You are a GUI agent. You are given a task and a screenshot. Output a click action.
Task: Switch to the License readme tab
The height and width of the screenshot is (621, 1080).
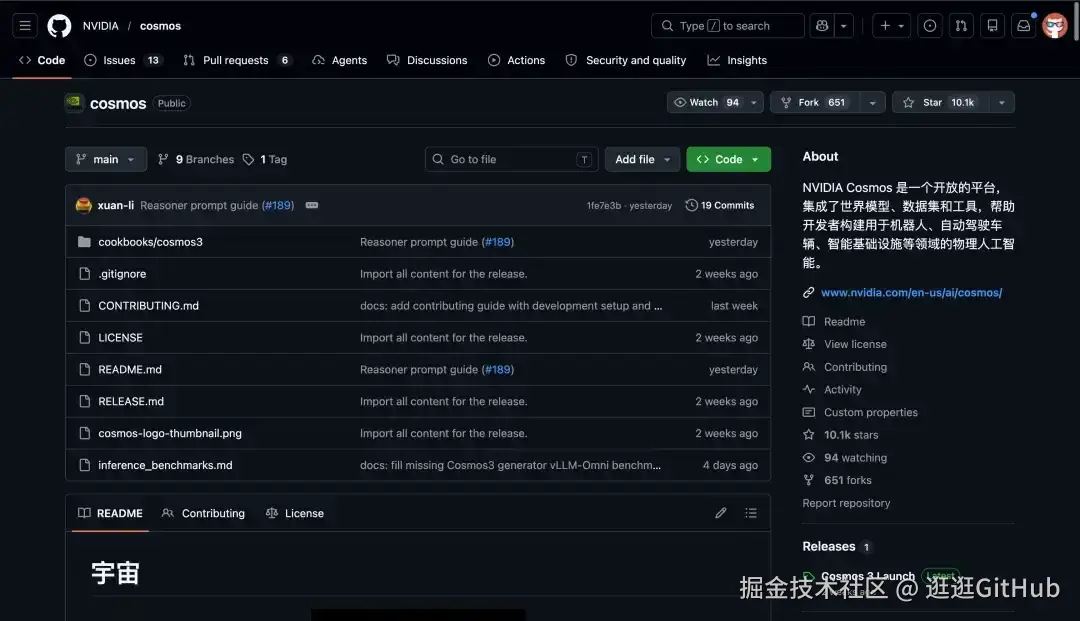click(x=295, y=513)
